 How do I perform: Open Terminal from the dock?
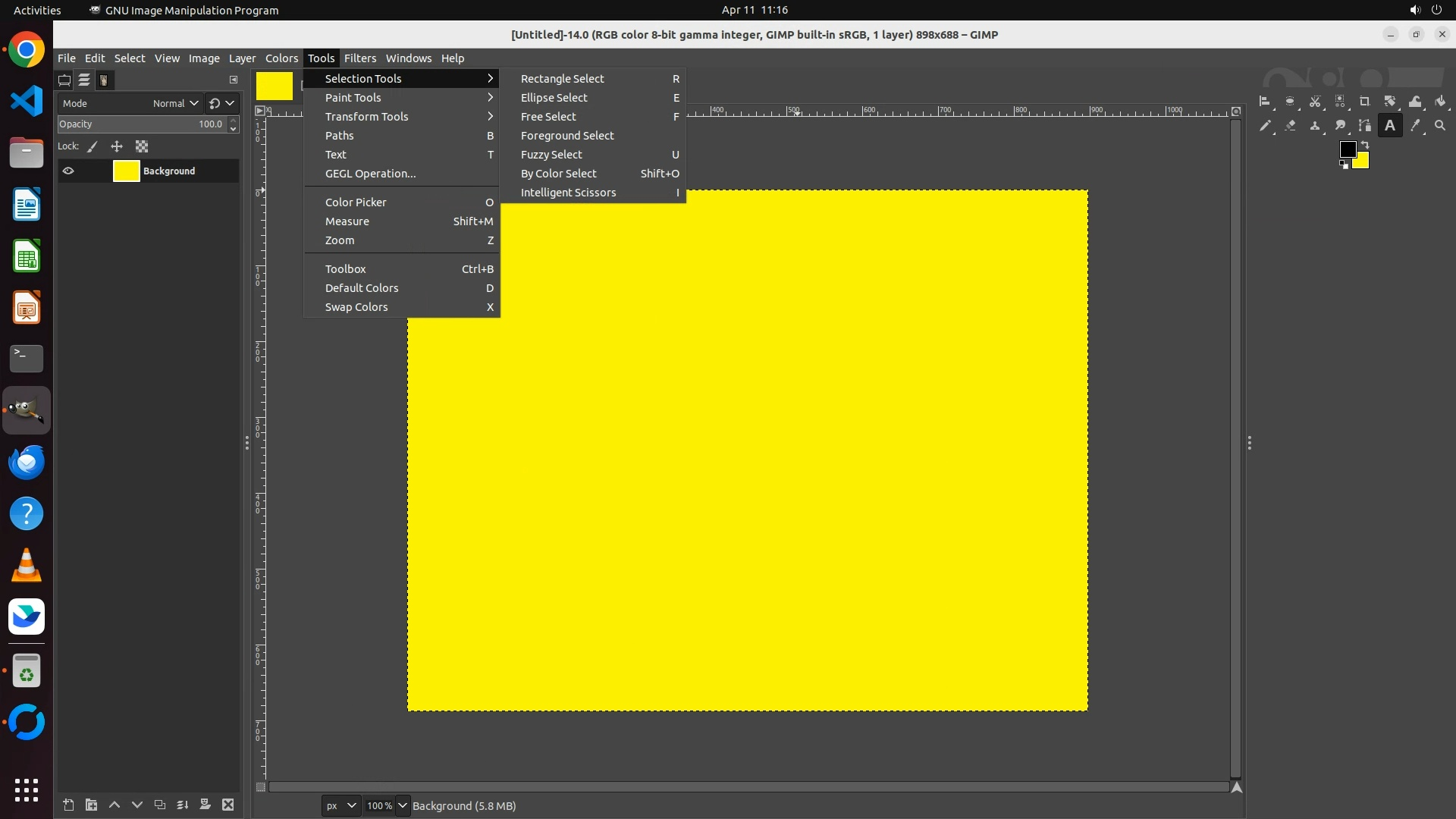27,358
